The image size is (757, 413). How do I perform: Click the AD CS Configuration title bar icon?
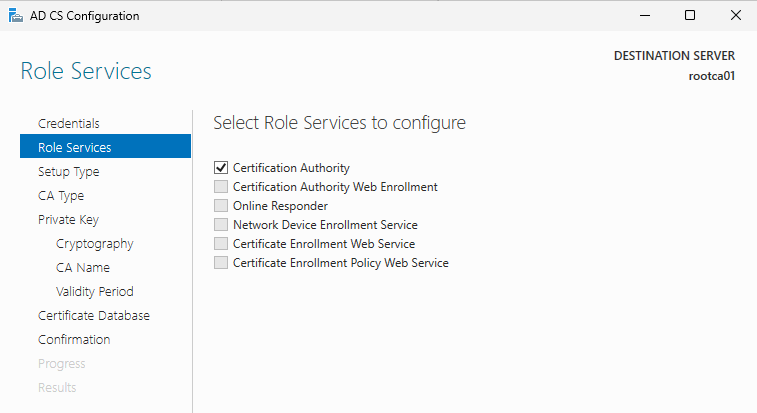[x=13, y=15]
